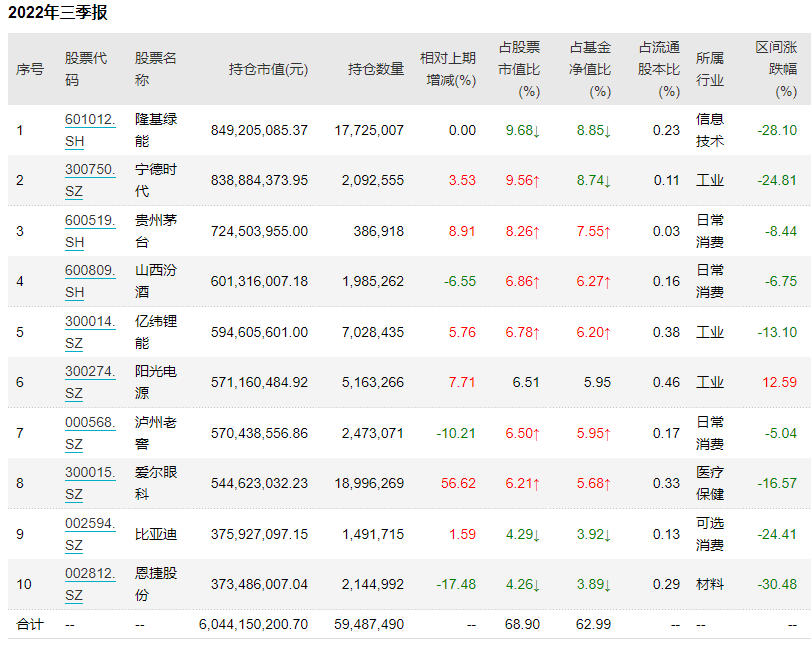Viewport: 811px width, 649px height.
Task: Click the 2022年三季报 report heading
Action: pyautogui.click(x=58, y=13)
